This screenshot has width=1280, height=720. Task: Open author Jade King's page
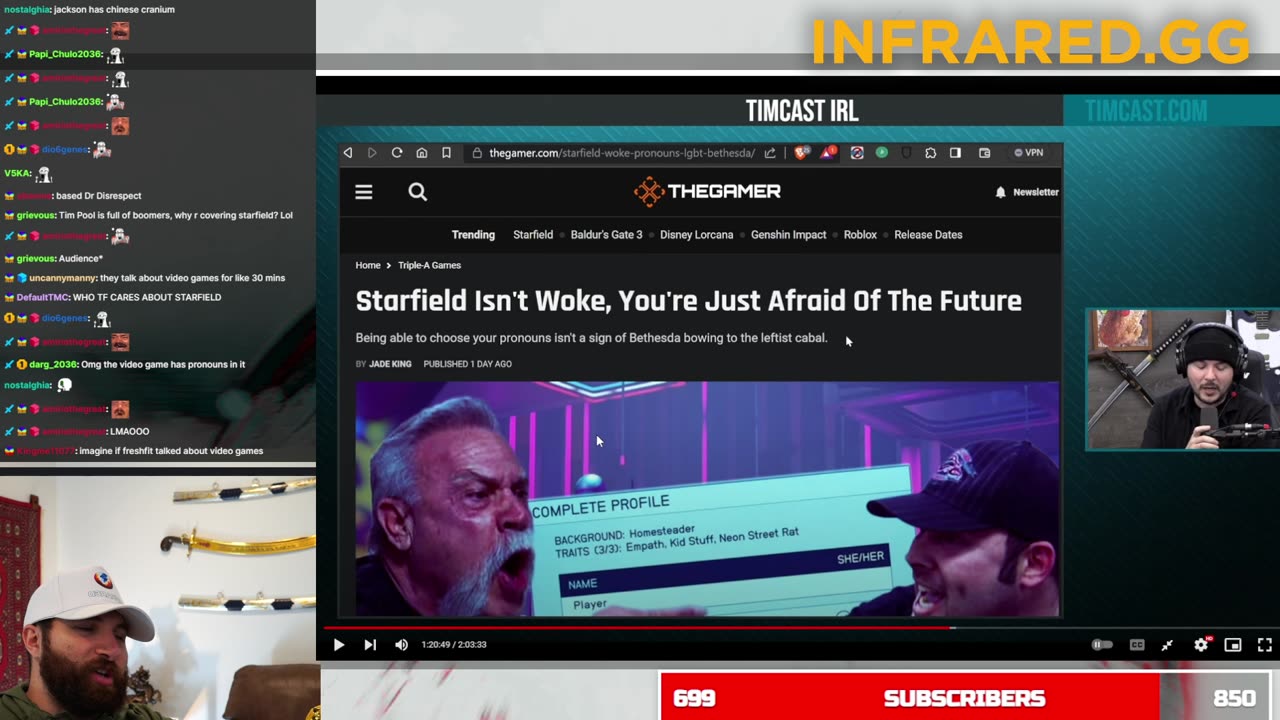(390, 364)
